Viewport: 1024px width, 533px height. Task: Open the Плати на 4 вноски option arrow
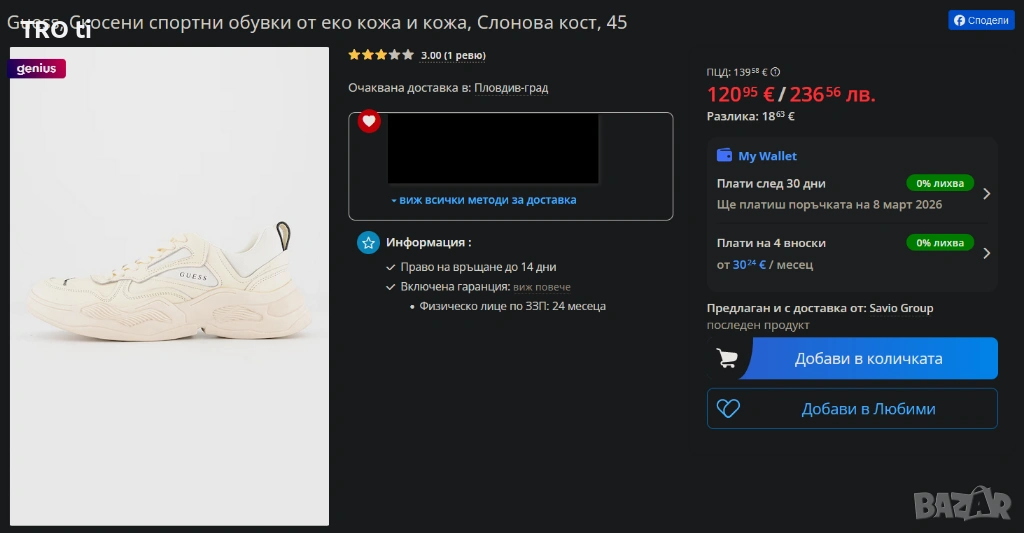pyautogui.click(x=986, y=253)
